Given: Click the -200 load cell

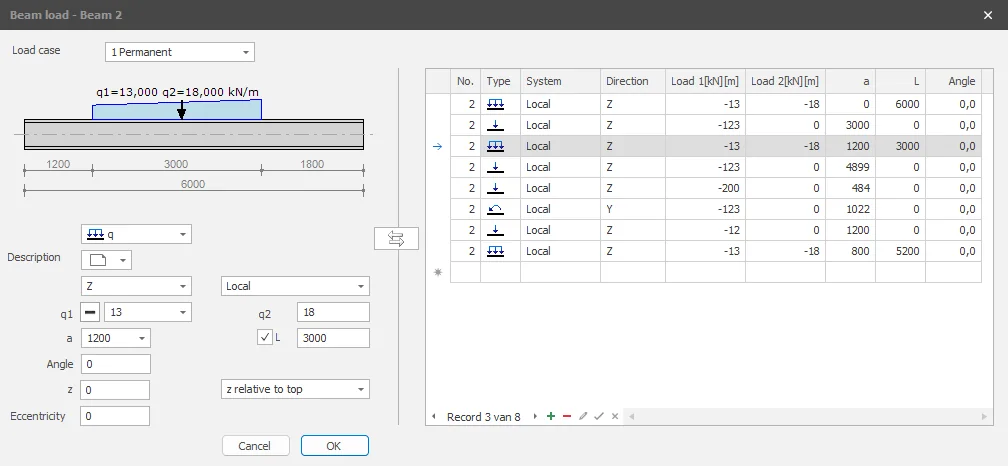Looking at the screenshot, I should [705, 188].
